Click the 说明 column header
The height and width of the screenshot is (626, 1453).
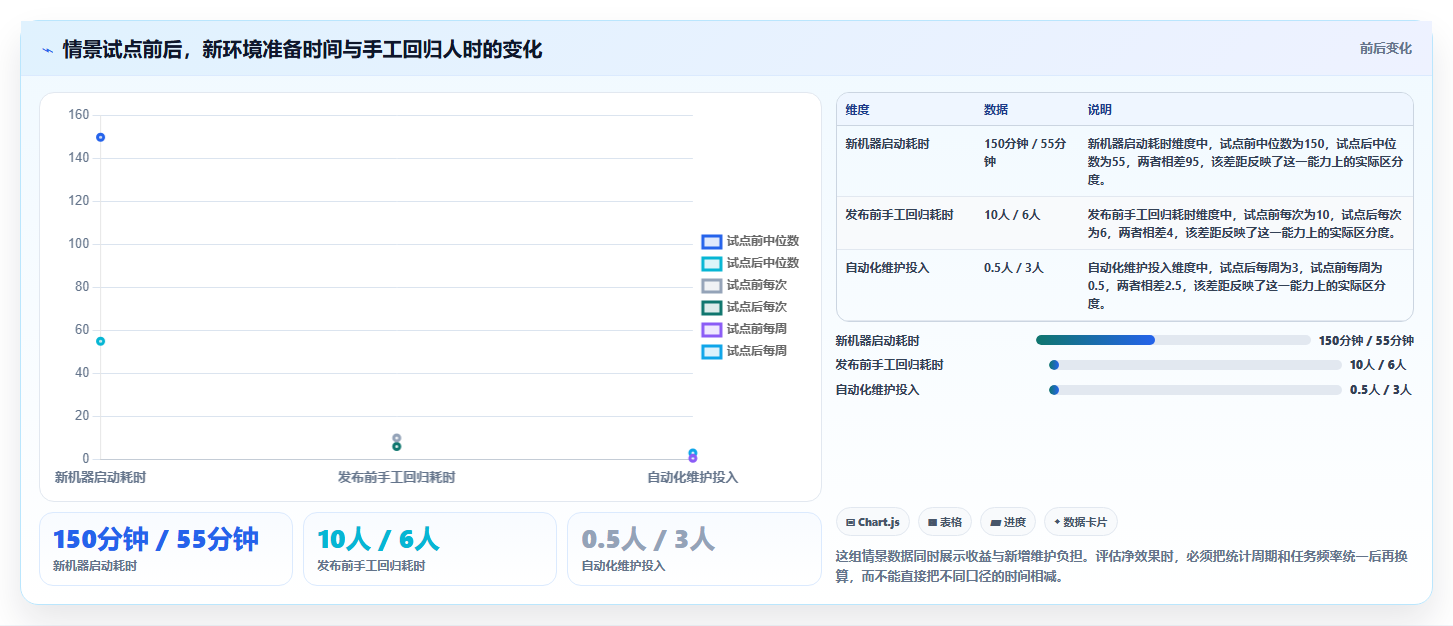1100,110
